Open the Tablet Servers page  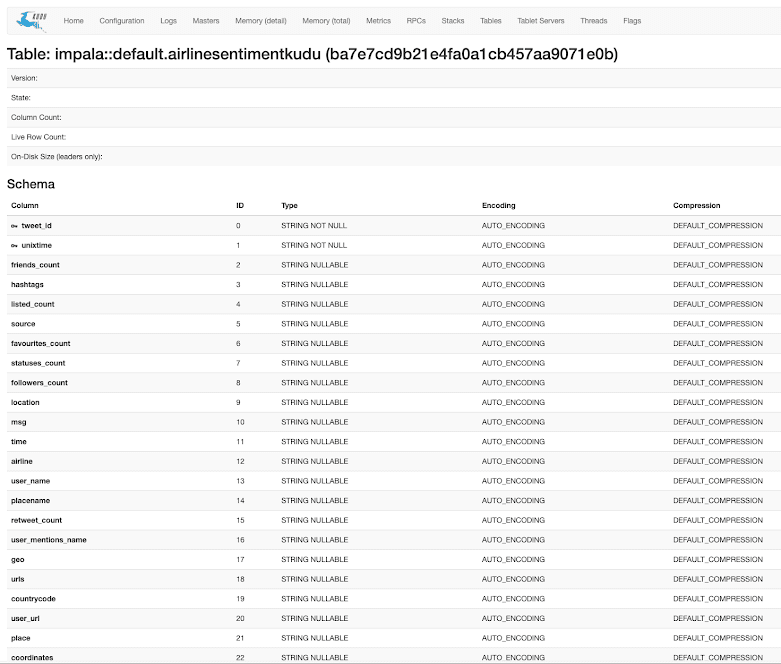click(x=540, y=21)
